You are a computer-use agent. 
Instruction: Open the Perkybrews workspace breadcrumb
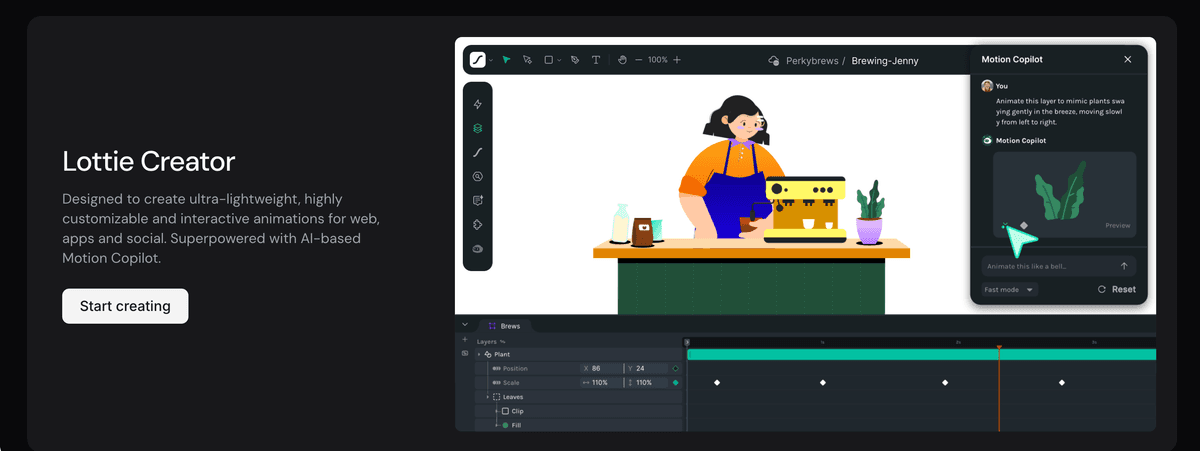[x=814, y=61]
